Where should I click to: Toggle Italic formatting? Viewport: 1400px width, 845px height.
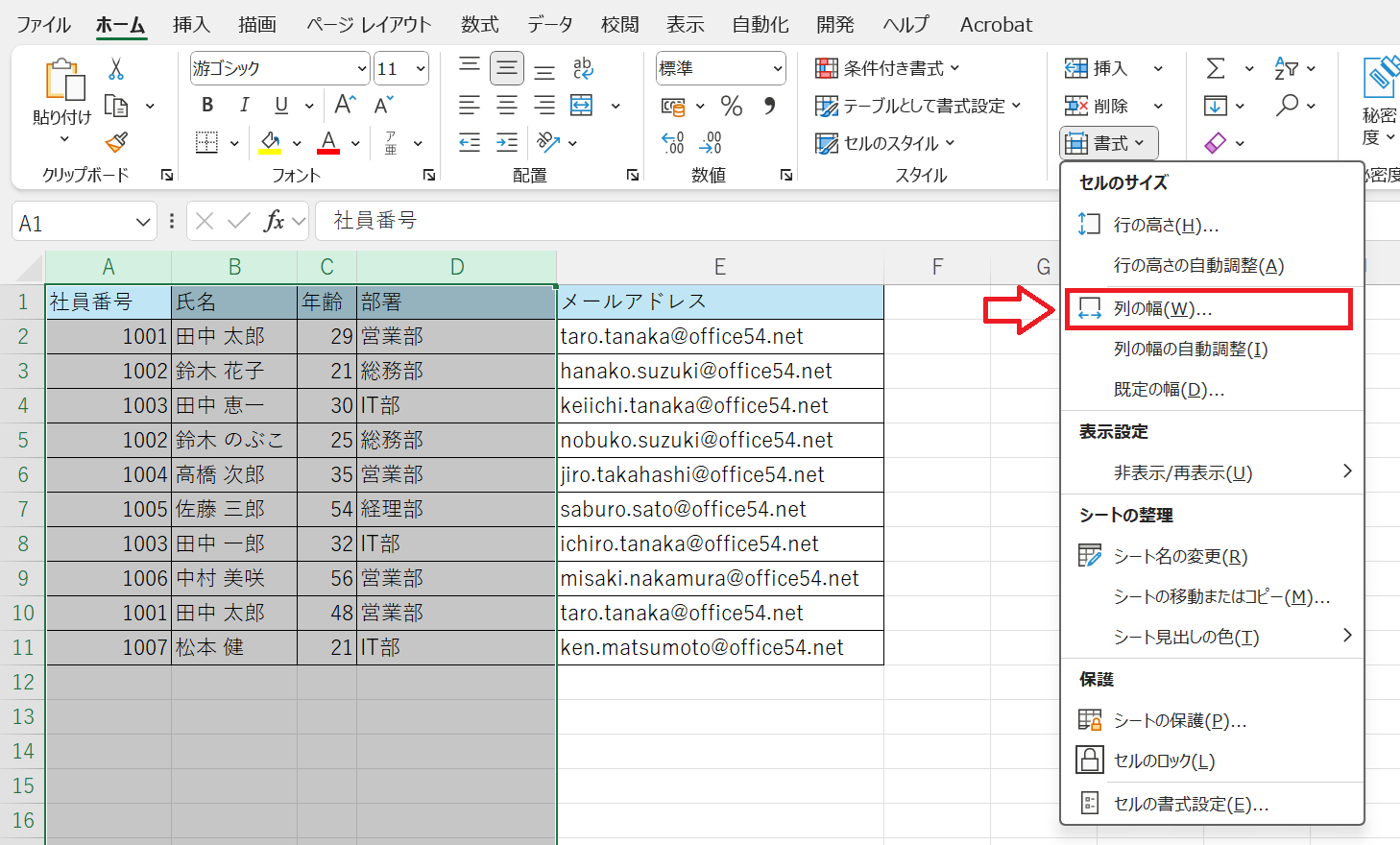pos(244,106)
